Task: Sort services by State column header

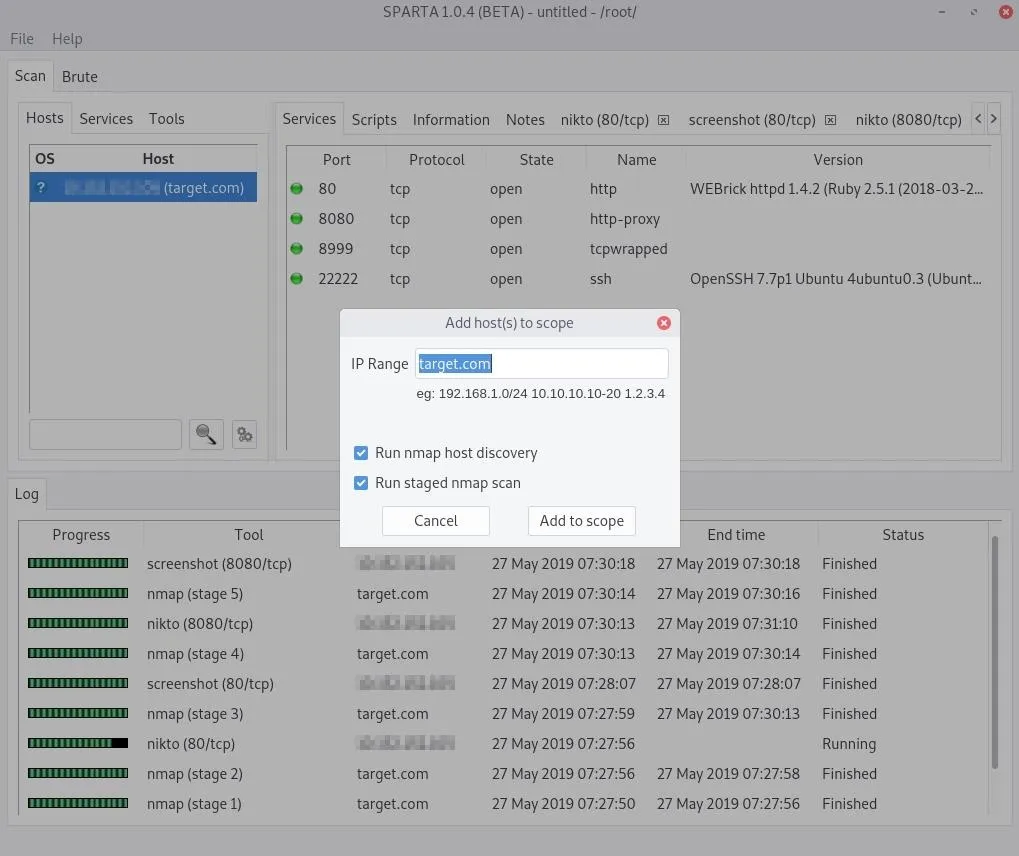Action: coord(536,160)
